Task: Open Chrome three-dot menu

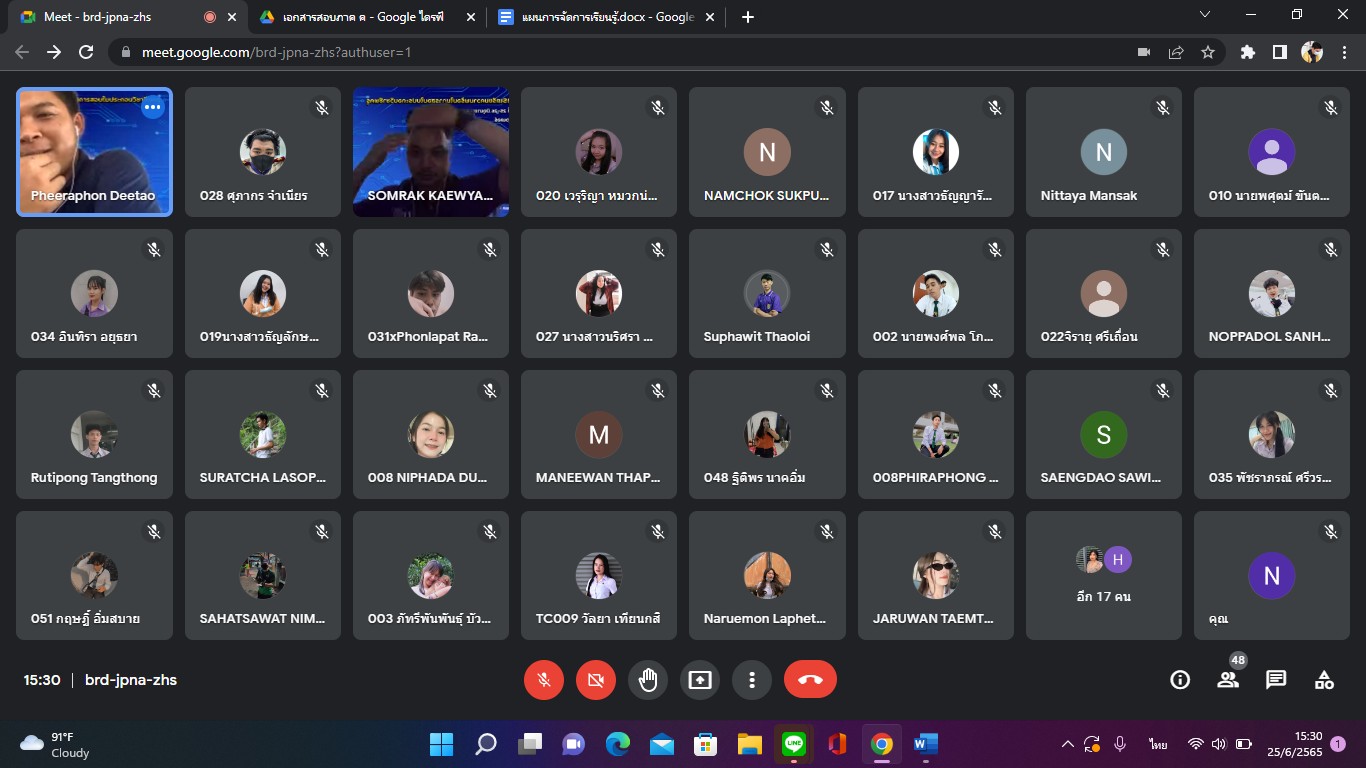Action: pos(1343,52)
